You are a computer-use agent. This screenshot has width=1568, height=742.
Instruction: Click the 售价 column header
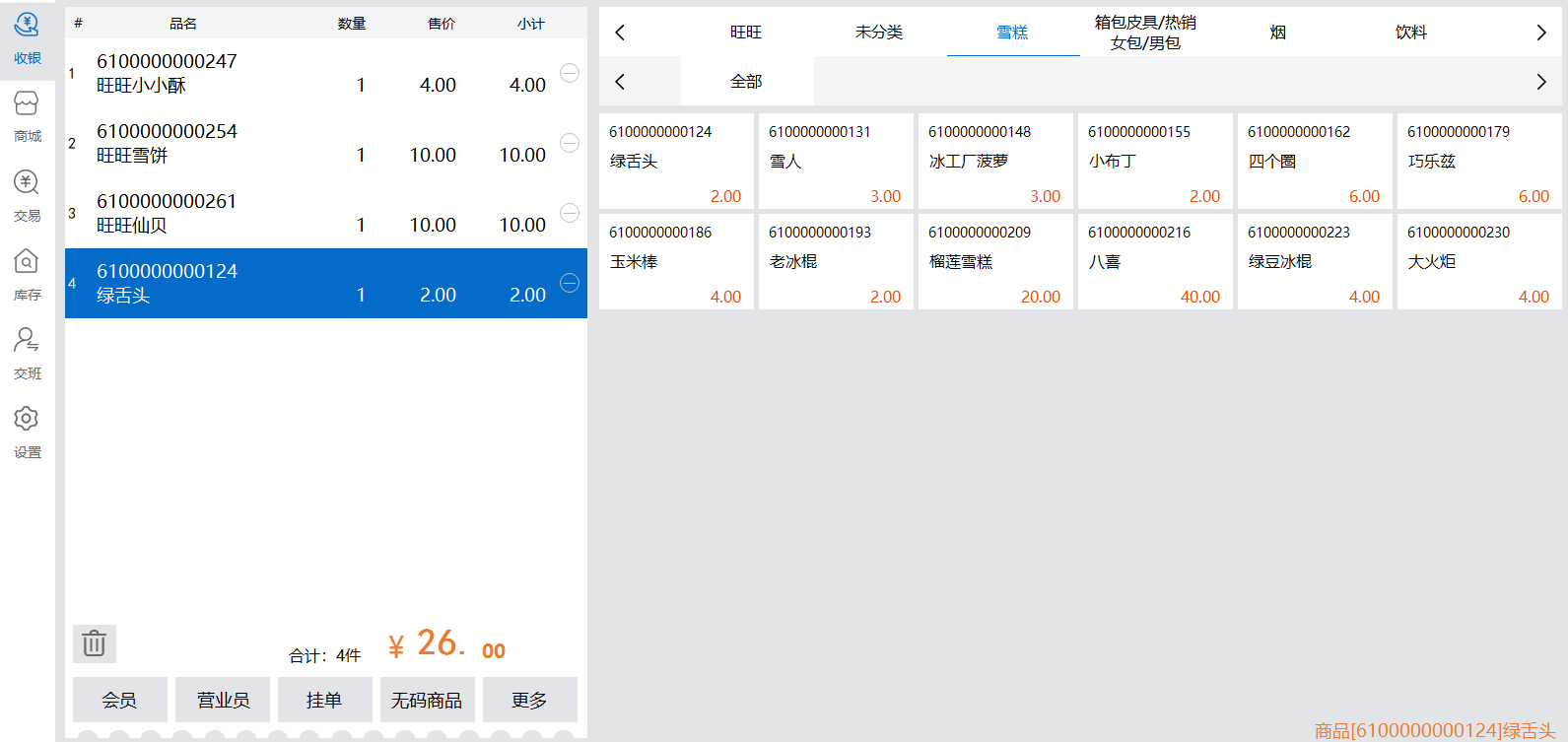coord(442,24)
